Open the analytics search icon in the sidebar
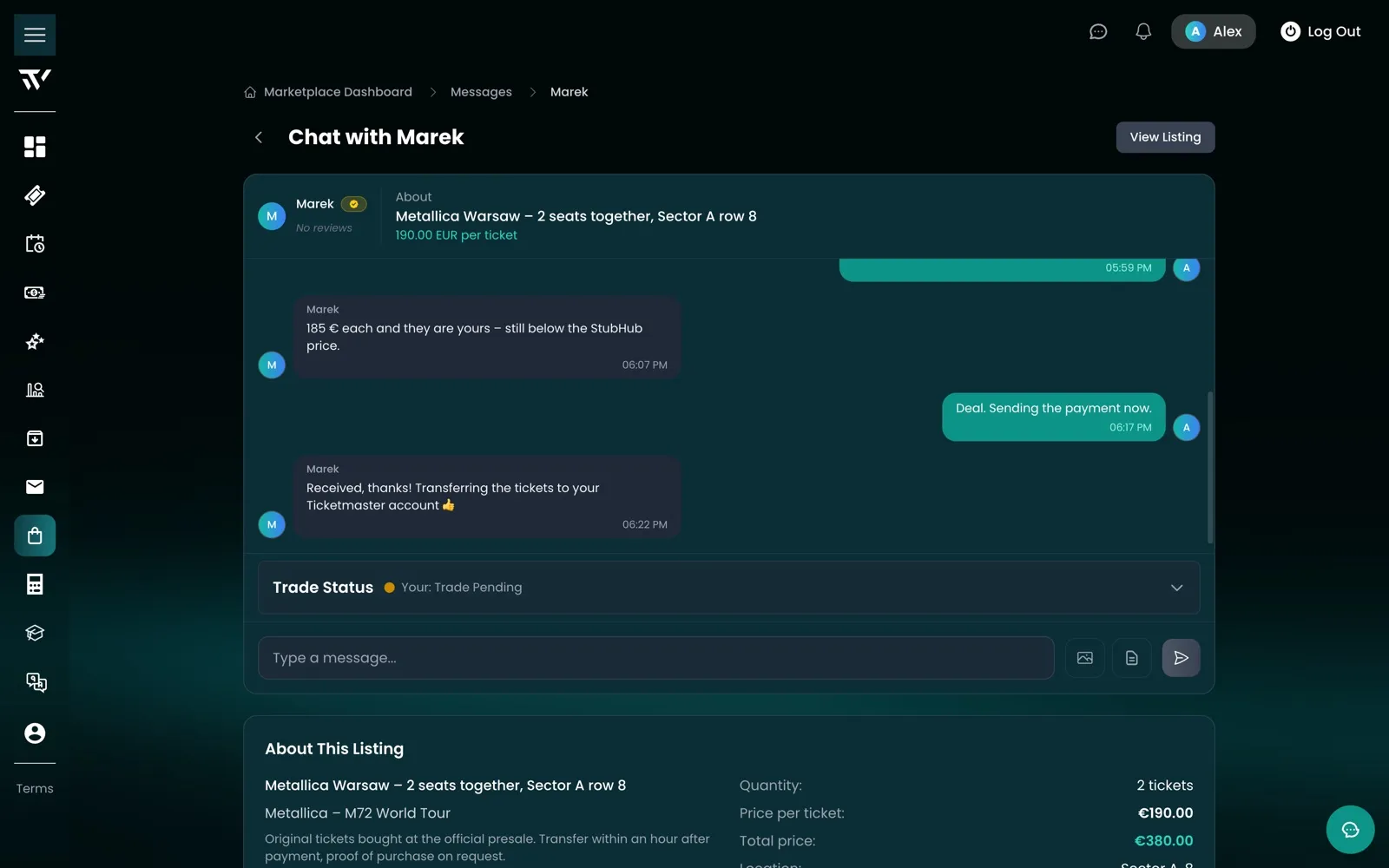The width and height of the screenshot is (1389, 868). pyautogui.click(x=35, y=390)
